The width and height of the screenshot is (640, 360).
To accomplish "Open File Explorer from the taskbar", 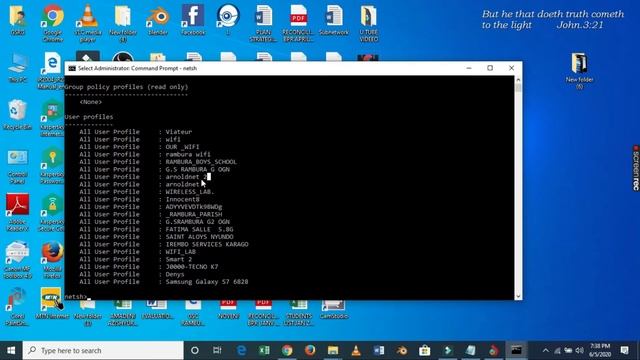I will [x=333, y=350].
